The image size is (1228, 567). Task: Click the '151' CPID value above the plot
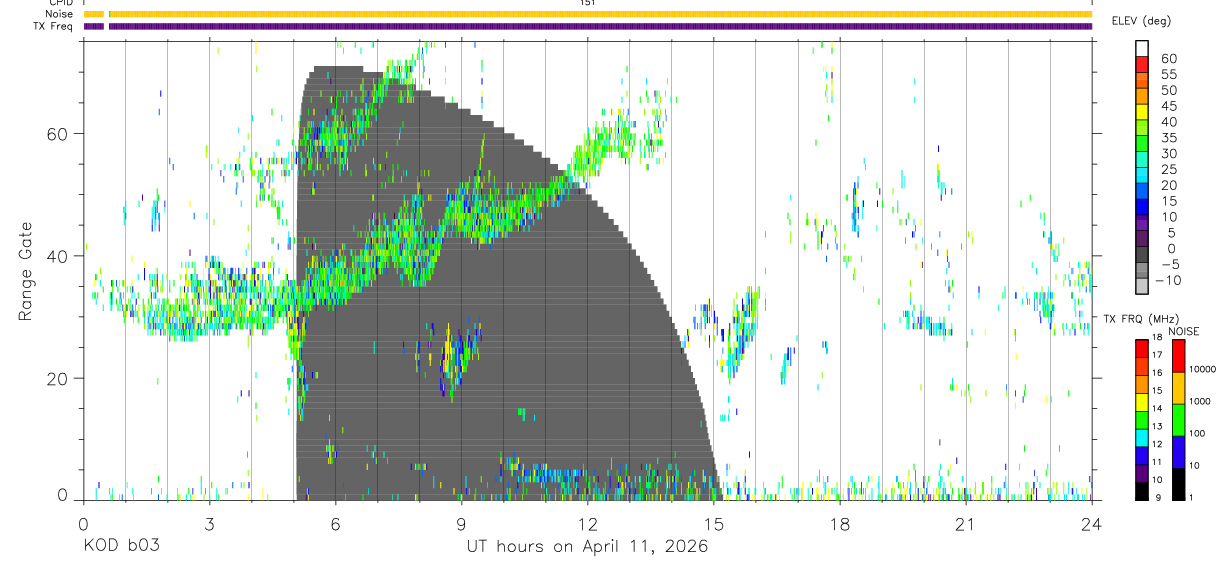[x=587, y=3]
